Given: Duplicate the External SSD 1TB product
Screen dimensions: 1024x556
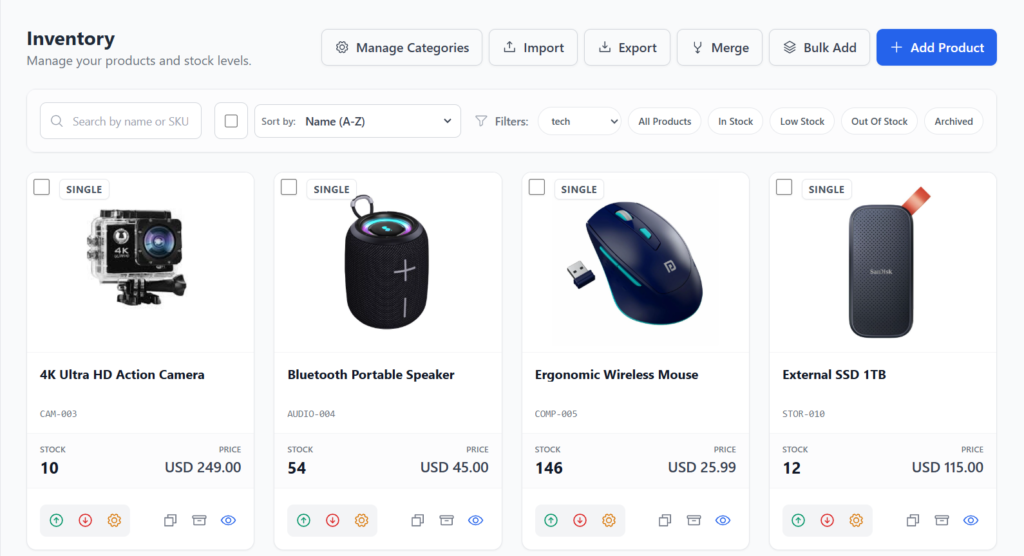Looking at the screenshot, I should [x=913, y=520].
